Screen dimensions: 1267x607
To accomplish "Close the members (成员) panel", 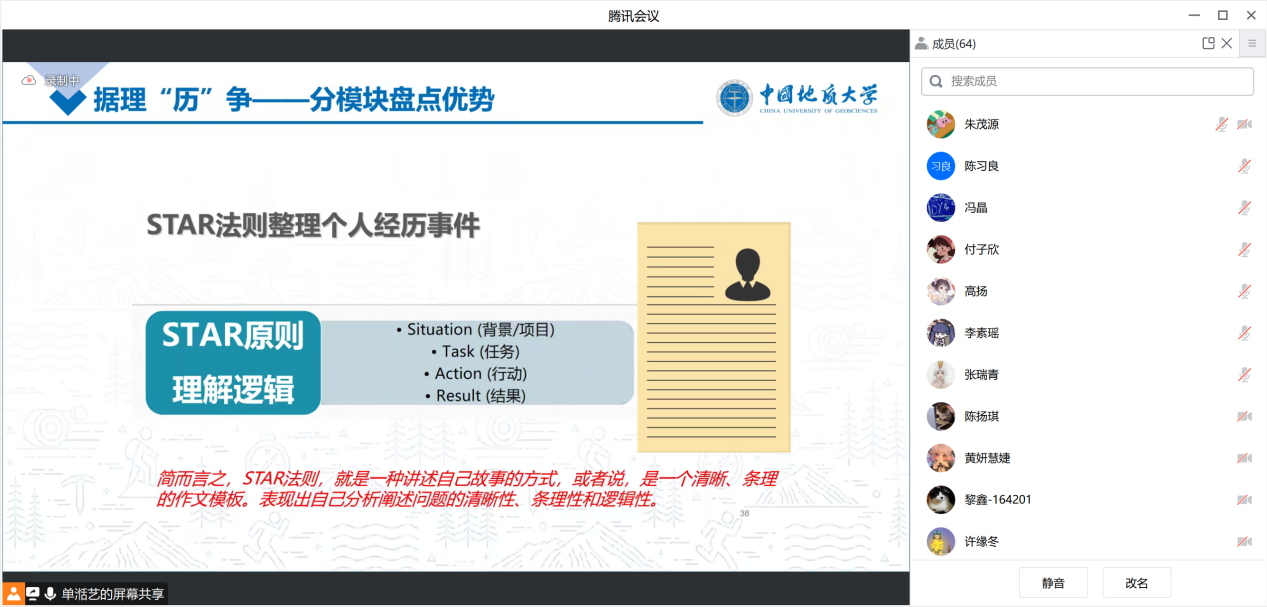I will pos(1227,43).
